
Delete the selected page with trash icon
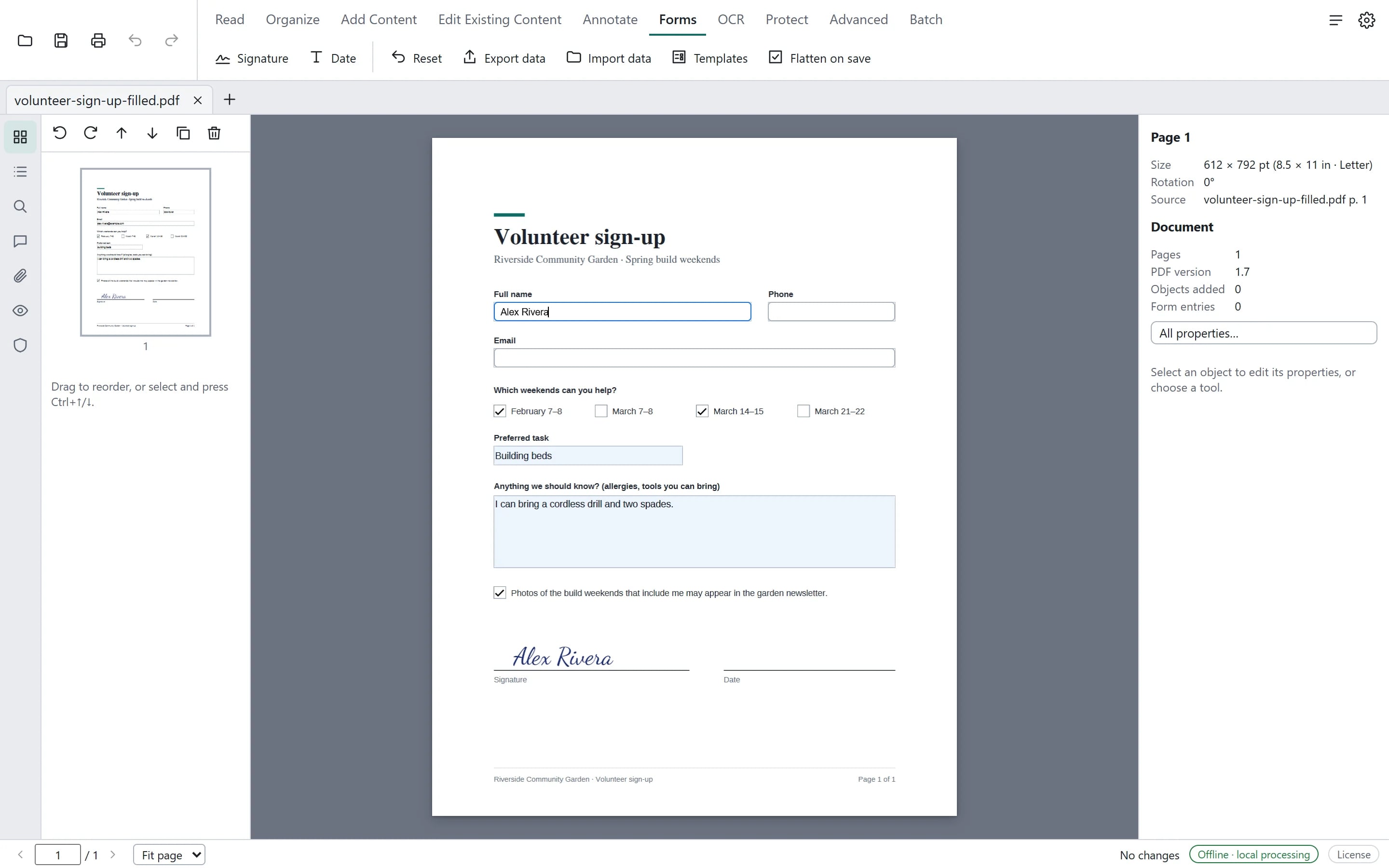(214, 133)
